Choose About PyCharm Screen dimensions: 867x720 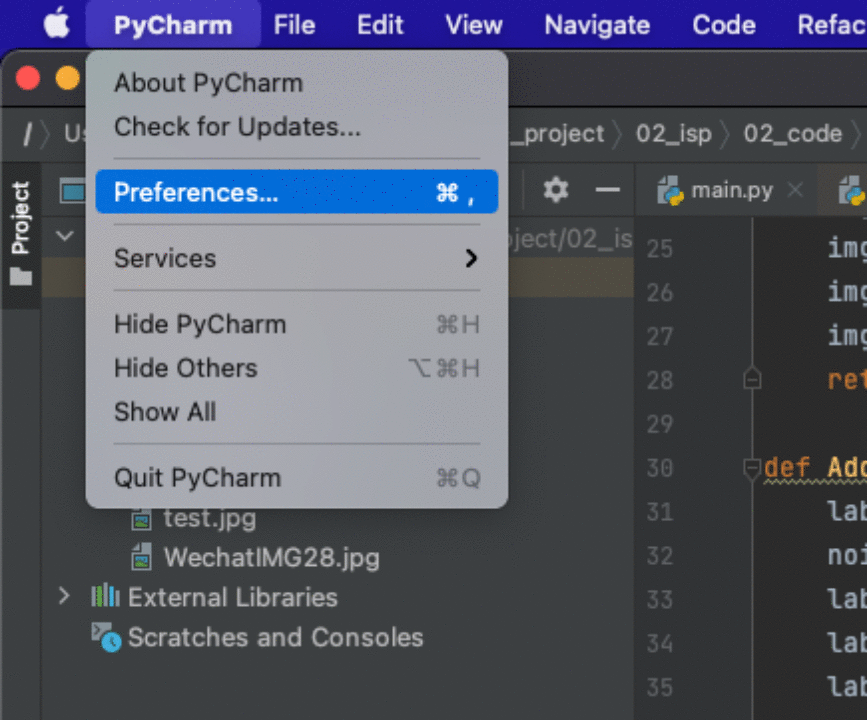[297, 83]
